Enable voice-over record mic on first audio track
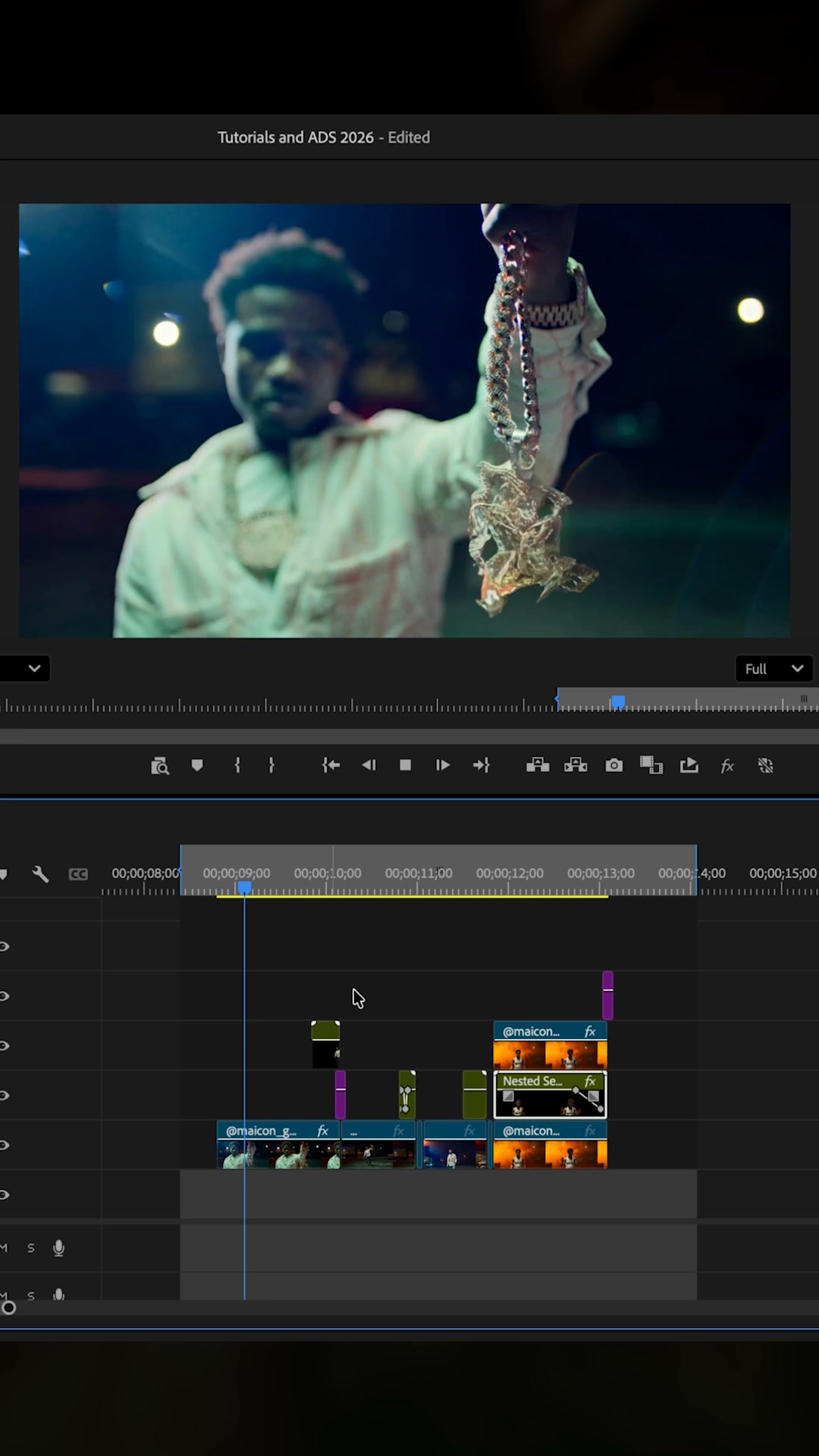 (59, 1247)
